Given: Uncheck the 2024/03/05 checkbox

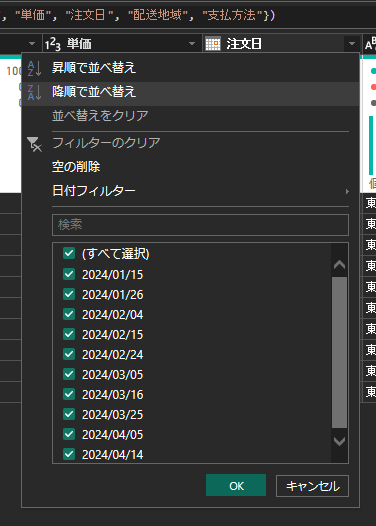Looking at the screenshot, I should point(69,374).
